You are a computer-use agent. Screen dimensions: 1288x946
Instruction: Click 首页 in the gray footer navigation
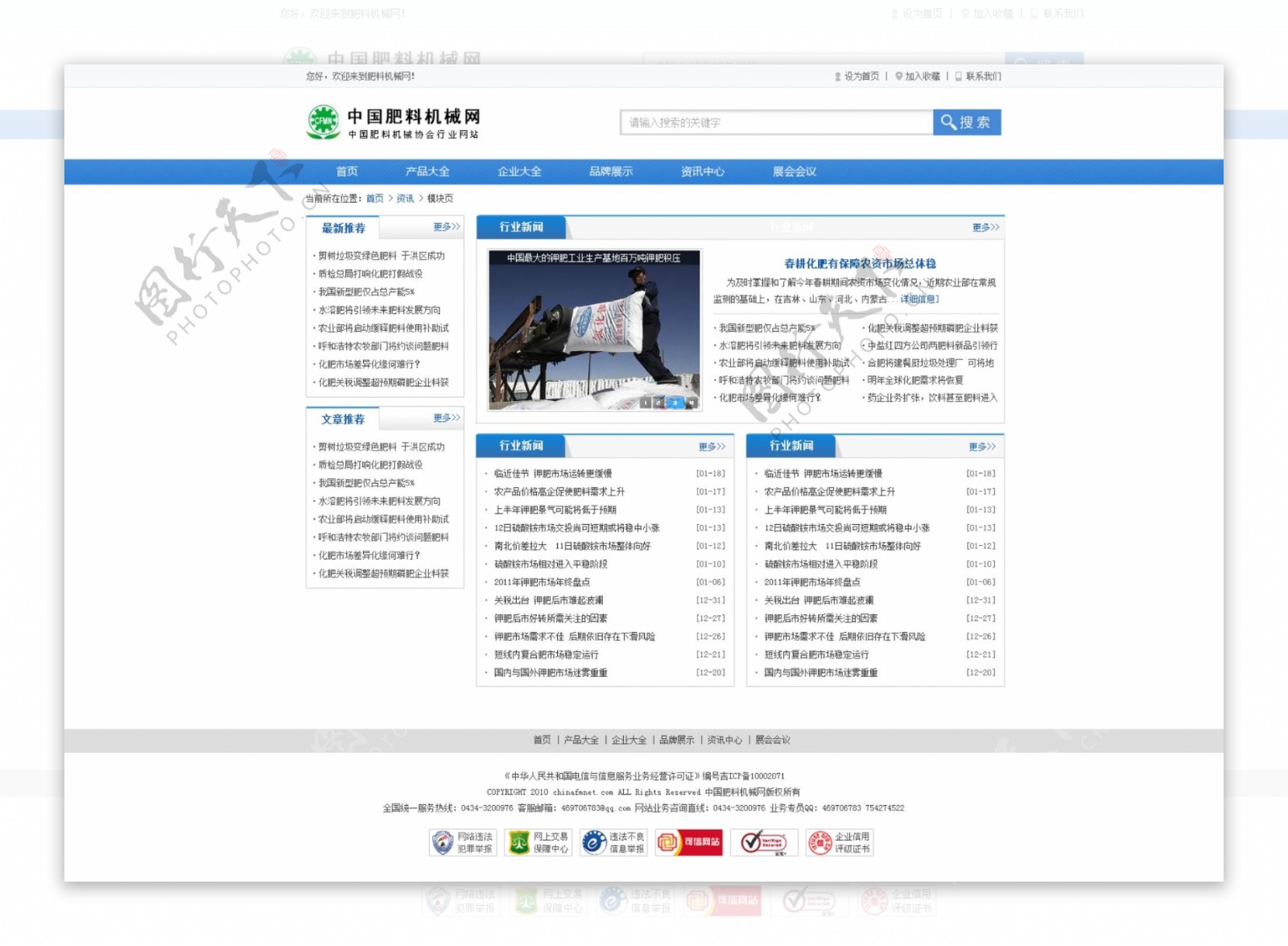click(543, 740)
